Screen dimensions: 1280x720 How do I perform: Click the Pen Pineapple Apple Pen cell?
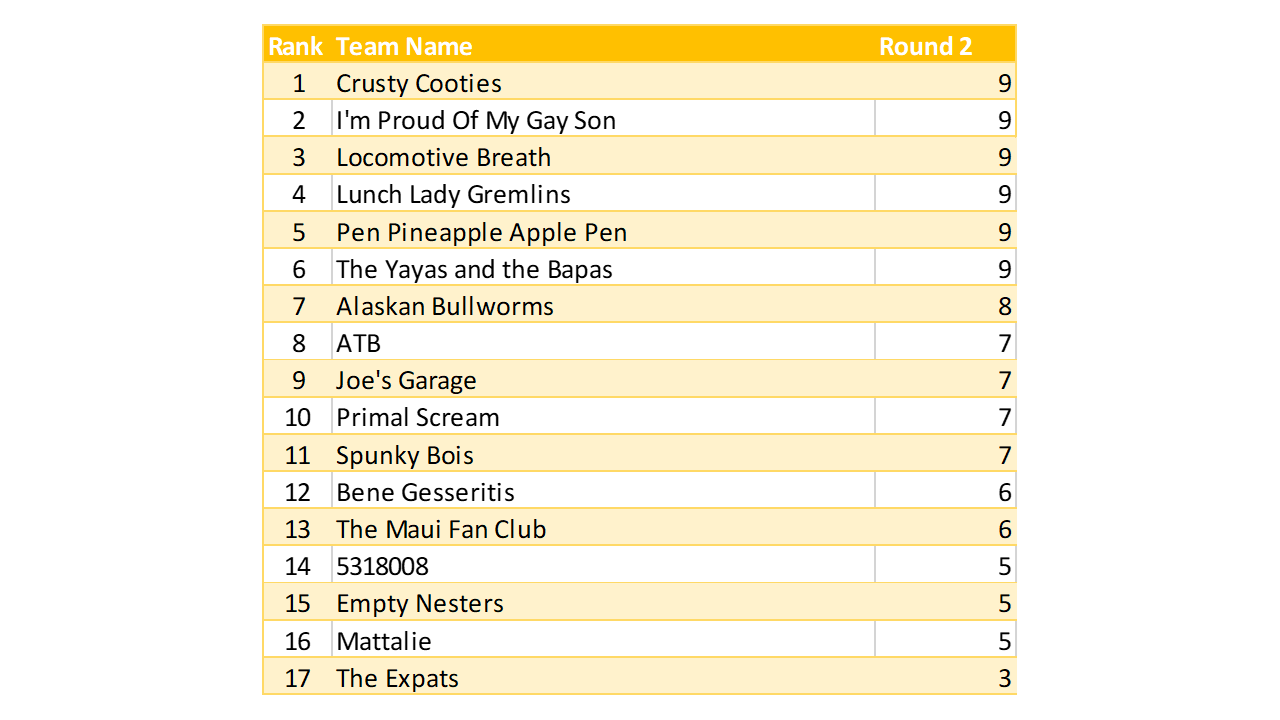[x=481, y=232]
